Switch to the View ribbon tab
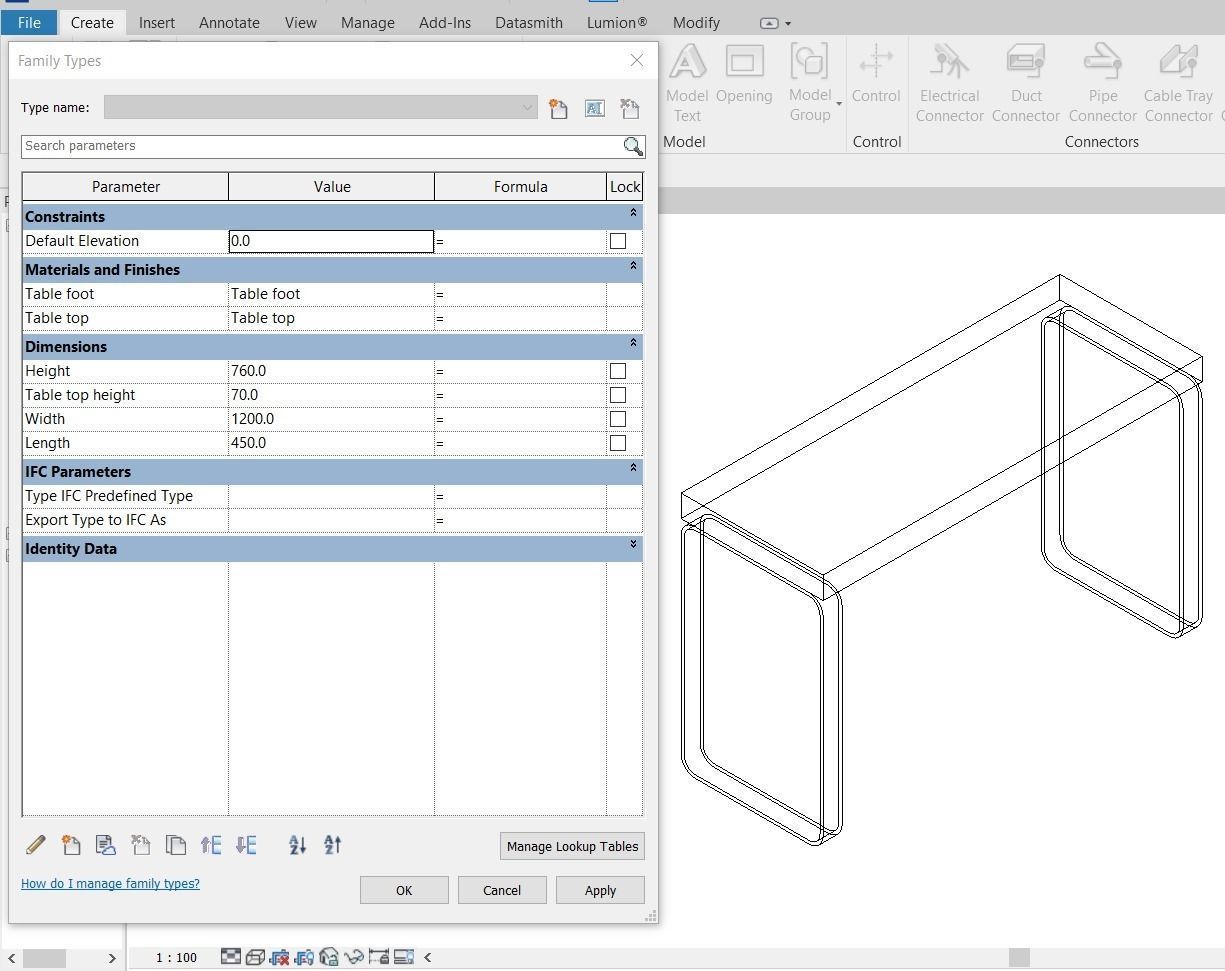Screen dimensions: 1225x971 click(300, 22)
